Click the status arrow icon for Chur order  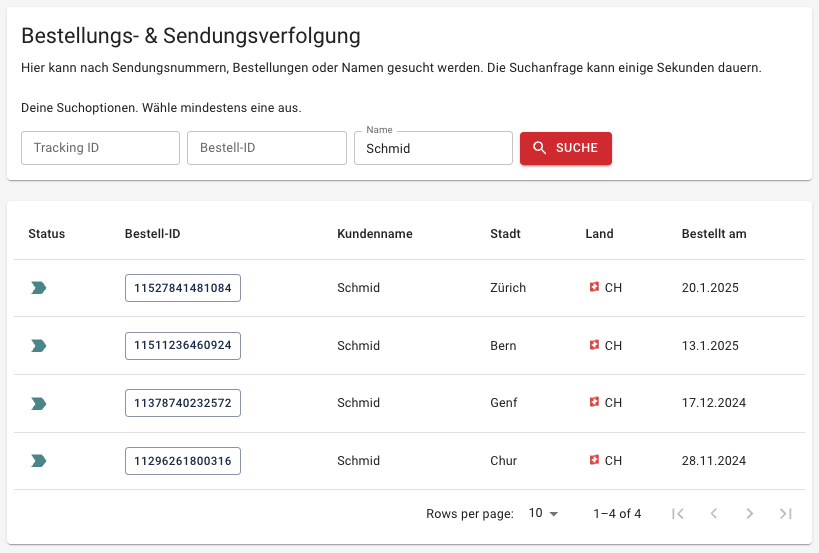click(x=39, y=461)
